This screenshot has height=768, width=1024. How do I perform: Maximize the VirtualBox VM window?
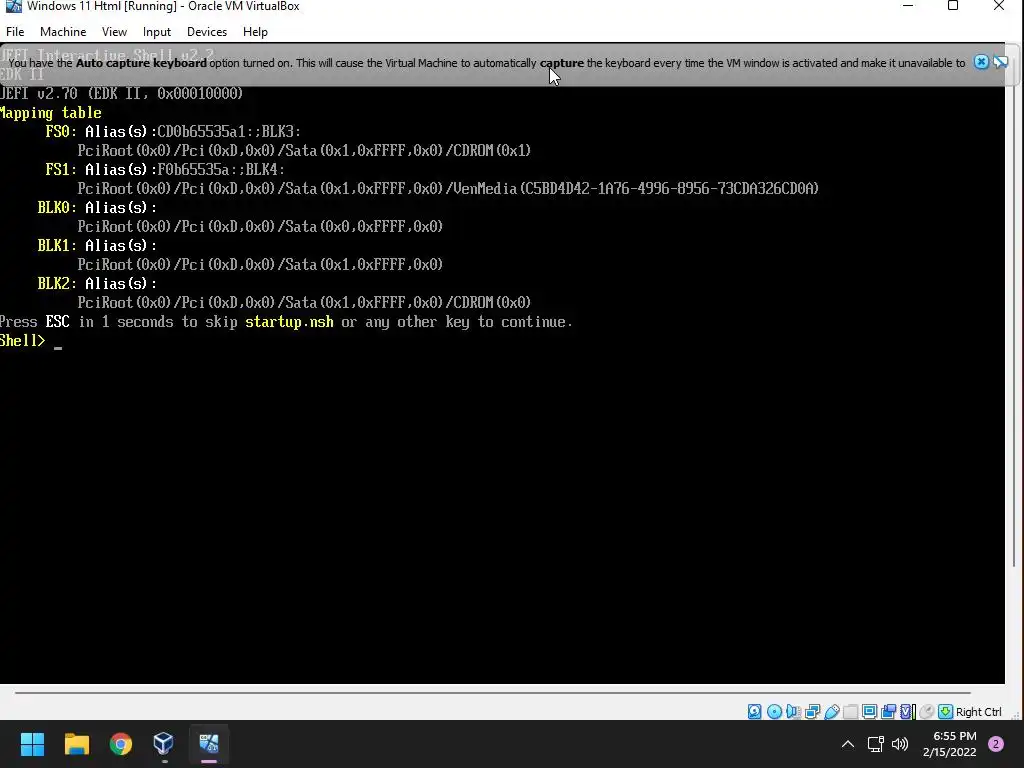pos(953,7)
